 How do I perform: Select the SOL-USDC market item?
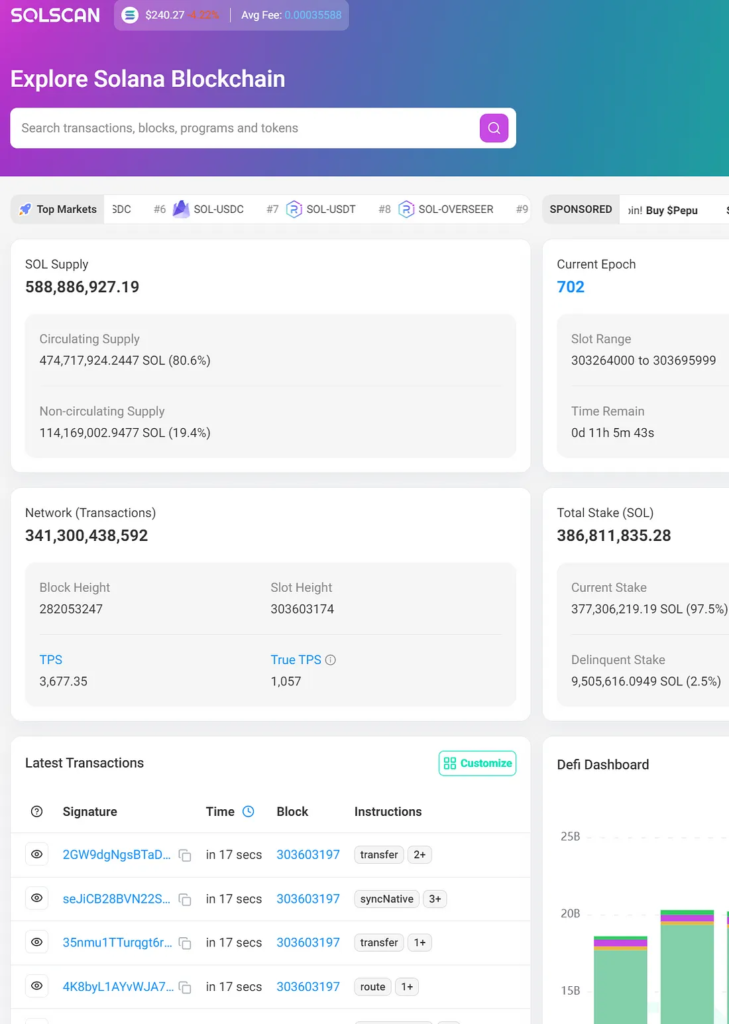[x=207, y=209]
